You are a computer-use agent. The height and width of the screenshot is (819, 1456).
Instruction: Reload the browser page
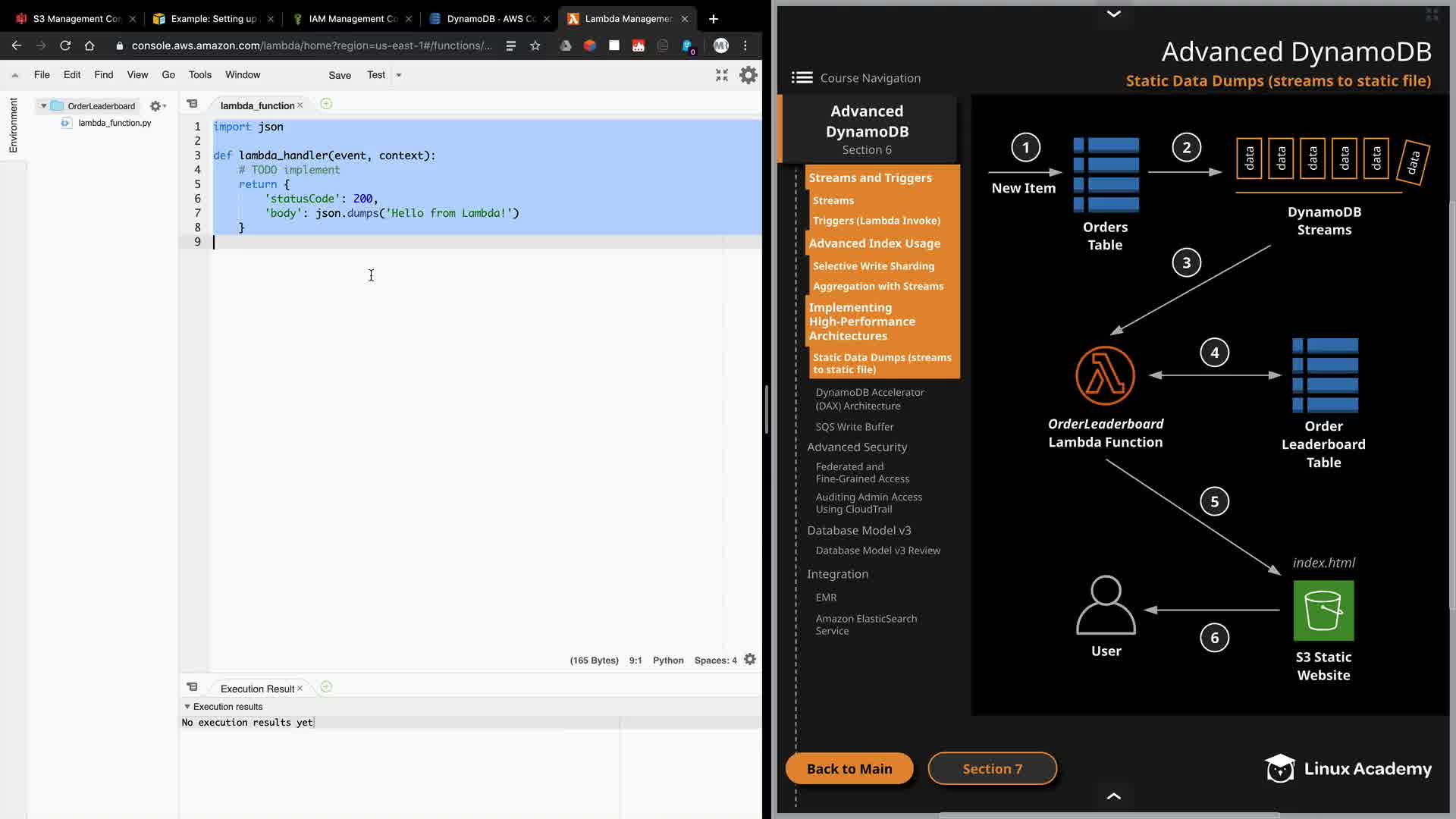[65, 45]
